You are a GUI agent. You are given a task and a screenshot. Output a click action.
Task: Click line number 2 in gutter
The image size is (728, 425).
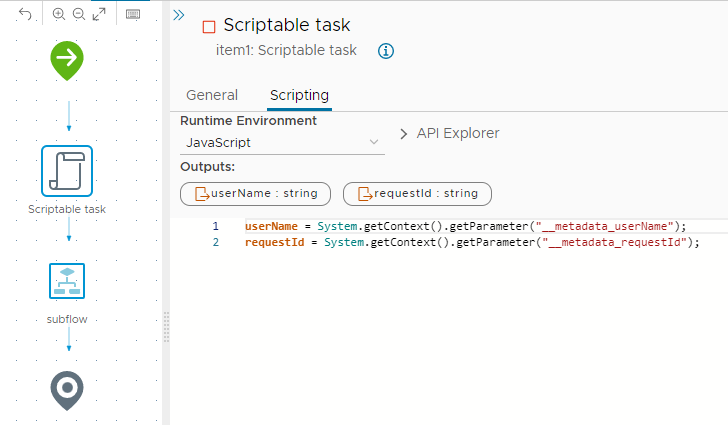click(215, 242)
